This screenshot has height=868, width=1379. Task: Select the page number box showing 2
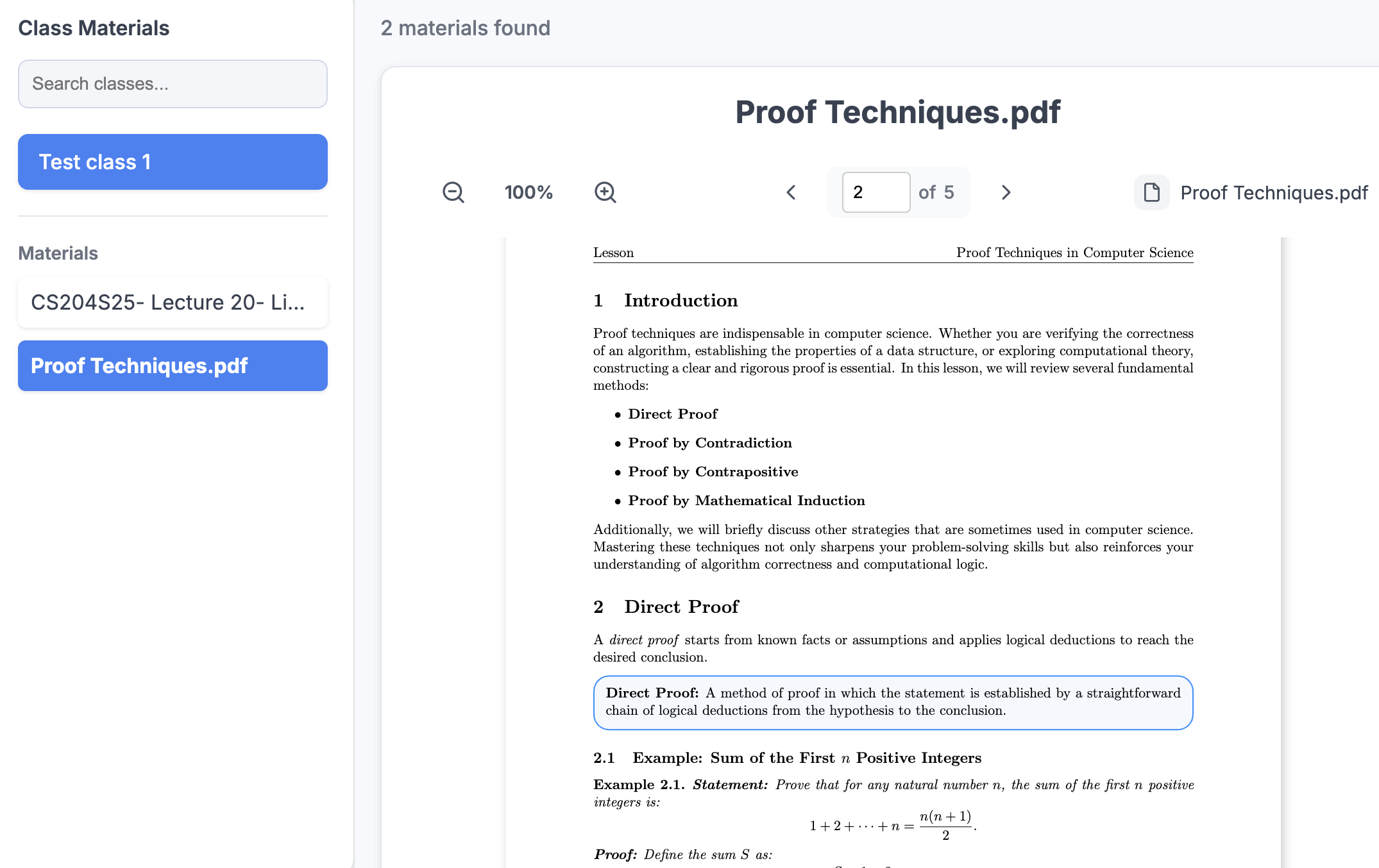coord(876,192)
